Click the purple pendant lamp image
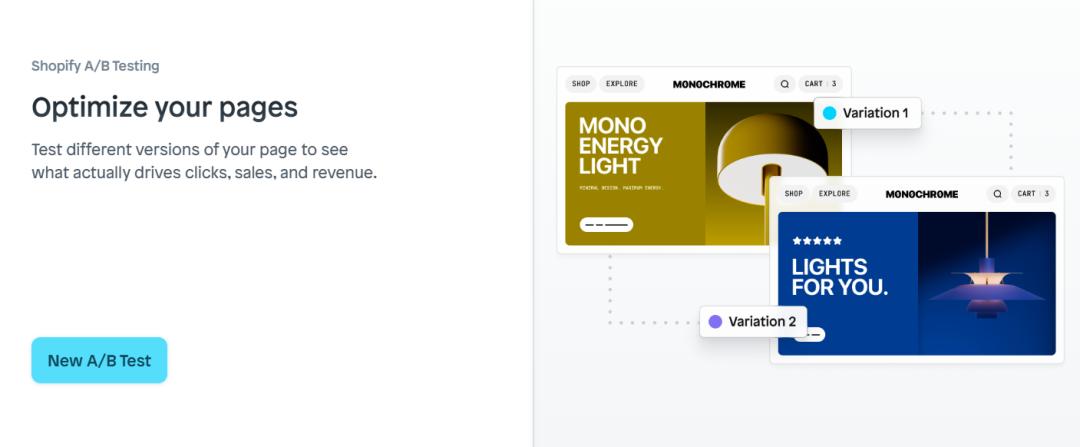Viewport: 1080px width, 447px height. point(986,283)
